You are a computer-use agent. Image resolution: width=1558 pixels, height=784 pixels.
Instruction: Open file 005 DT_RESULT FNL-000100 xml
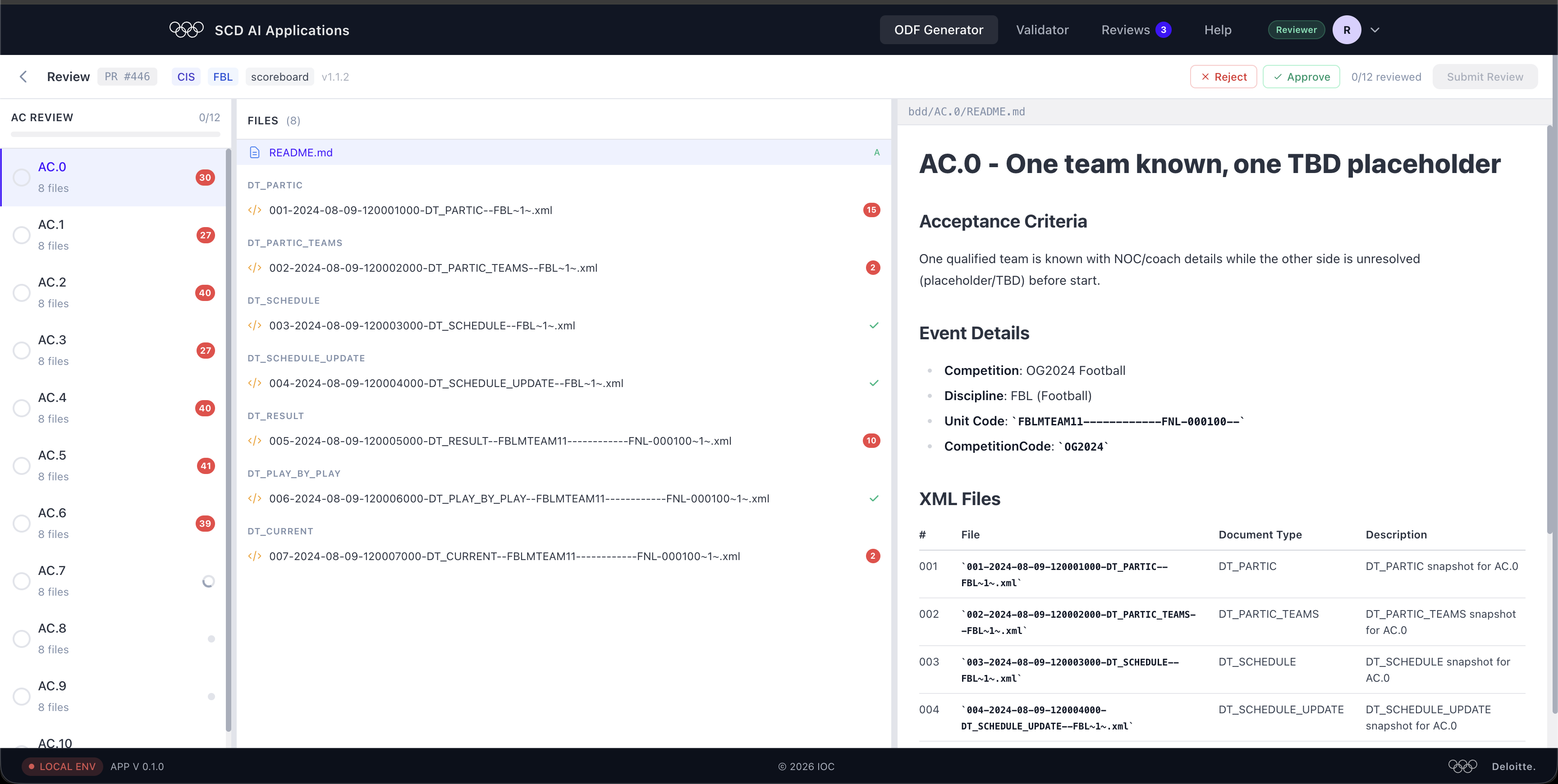click(563, 441)
